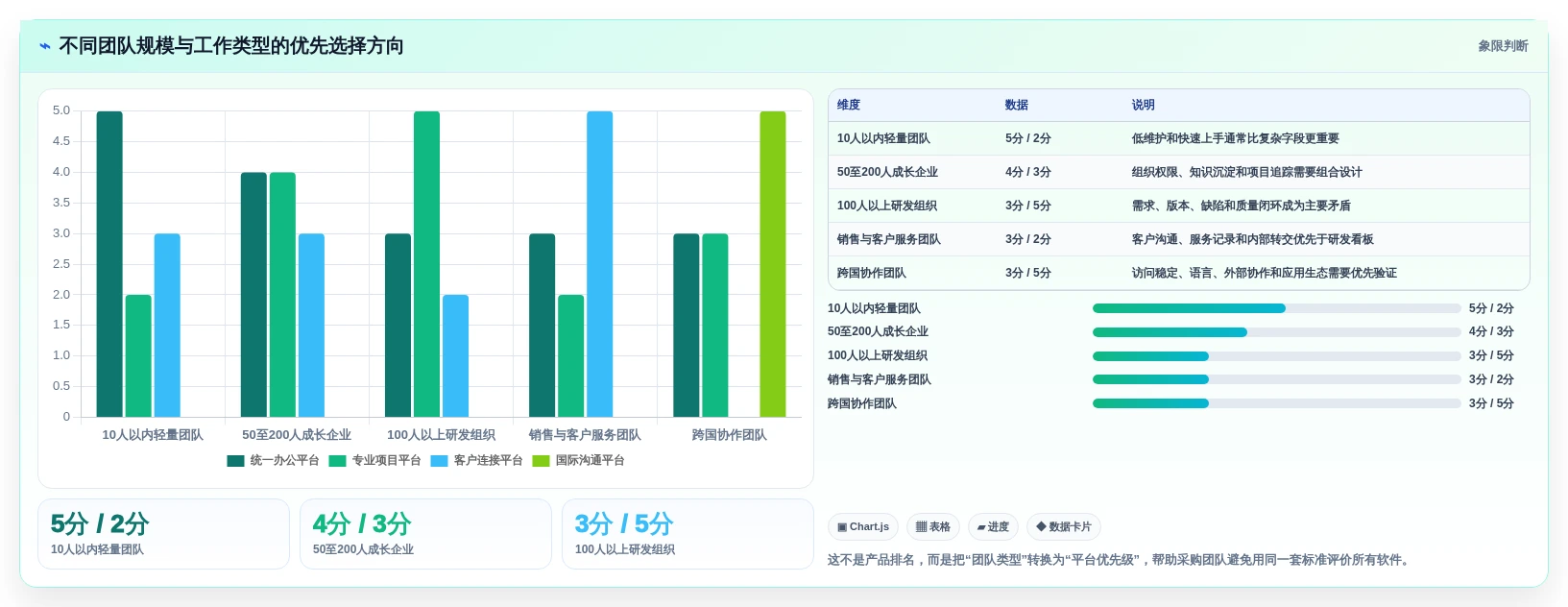The image size is (1568, 607).
Task: Click the 5.0 y-axis tick label
Action: (x=61, y=111)
